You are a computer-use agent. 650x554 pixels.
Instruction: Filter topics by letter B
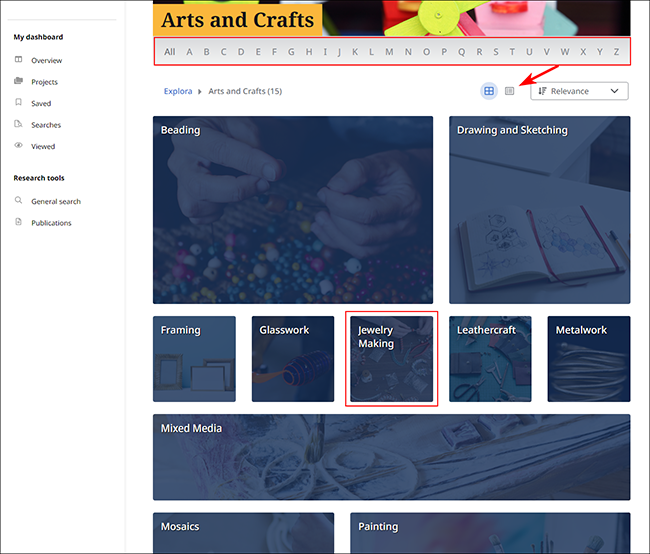(x=206, y=52)
